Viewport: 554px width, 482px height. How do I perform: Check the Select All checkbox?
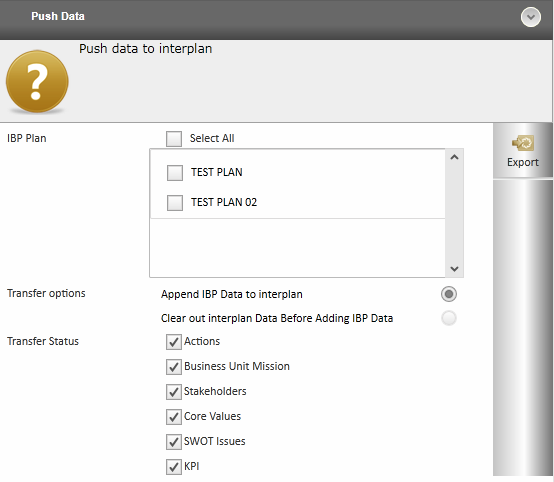174,139
